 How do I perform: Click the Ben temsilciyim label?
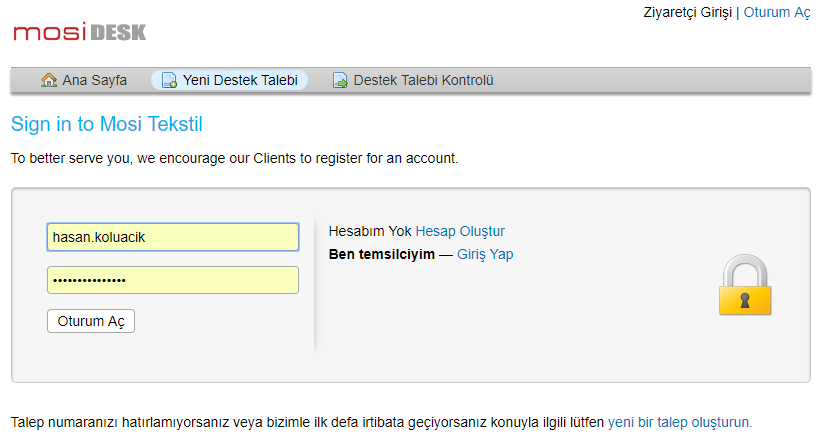382,254
